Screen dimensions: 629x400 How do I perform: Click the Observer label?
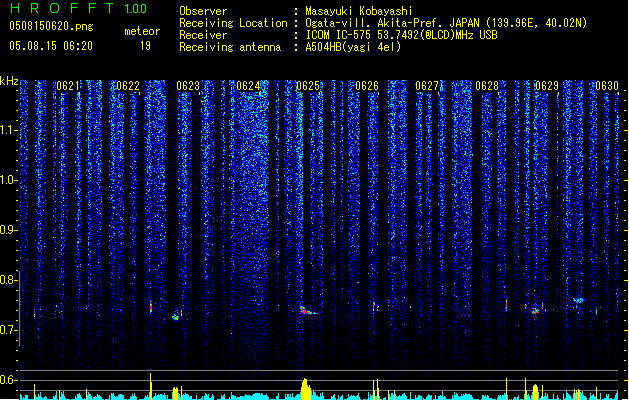coord(203,11)
